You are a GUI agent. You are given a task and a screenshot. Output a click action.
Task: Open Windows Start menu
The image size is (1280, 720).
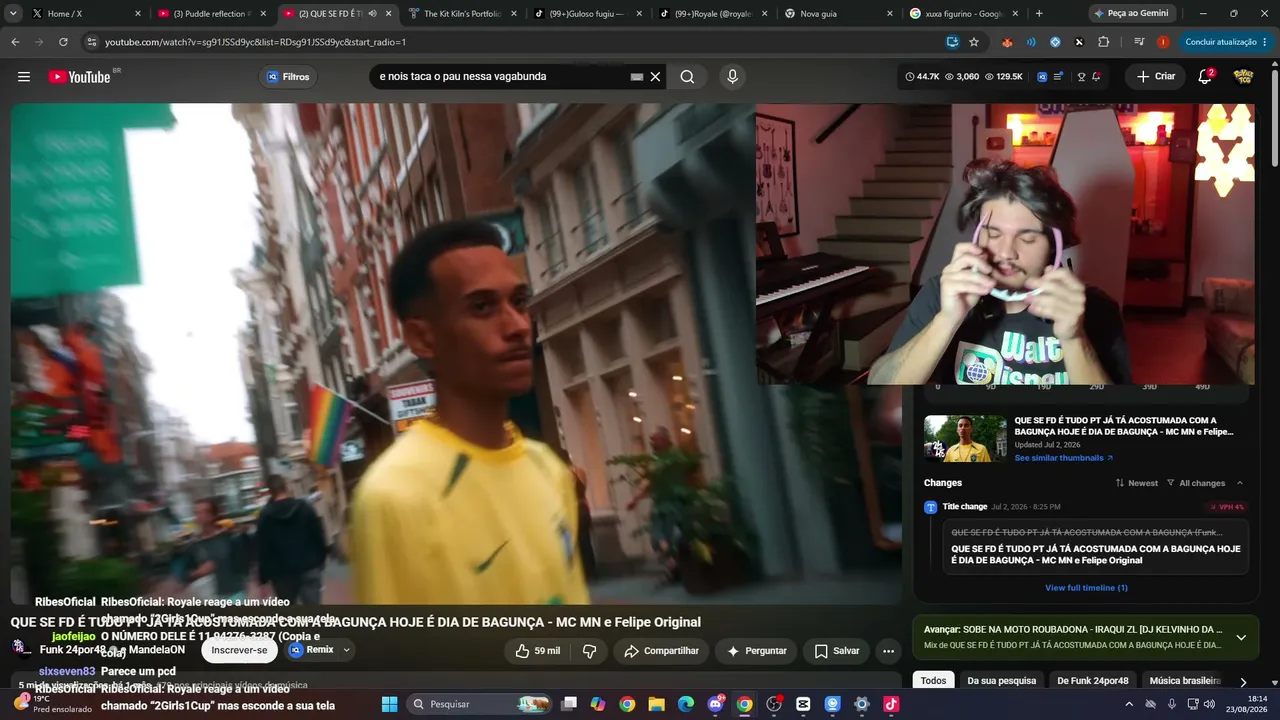pyautogui.click(x=389, y=704)
